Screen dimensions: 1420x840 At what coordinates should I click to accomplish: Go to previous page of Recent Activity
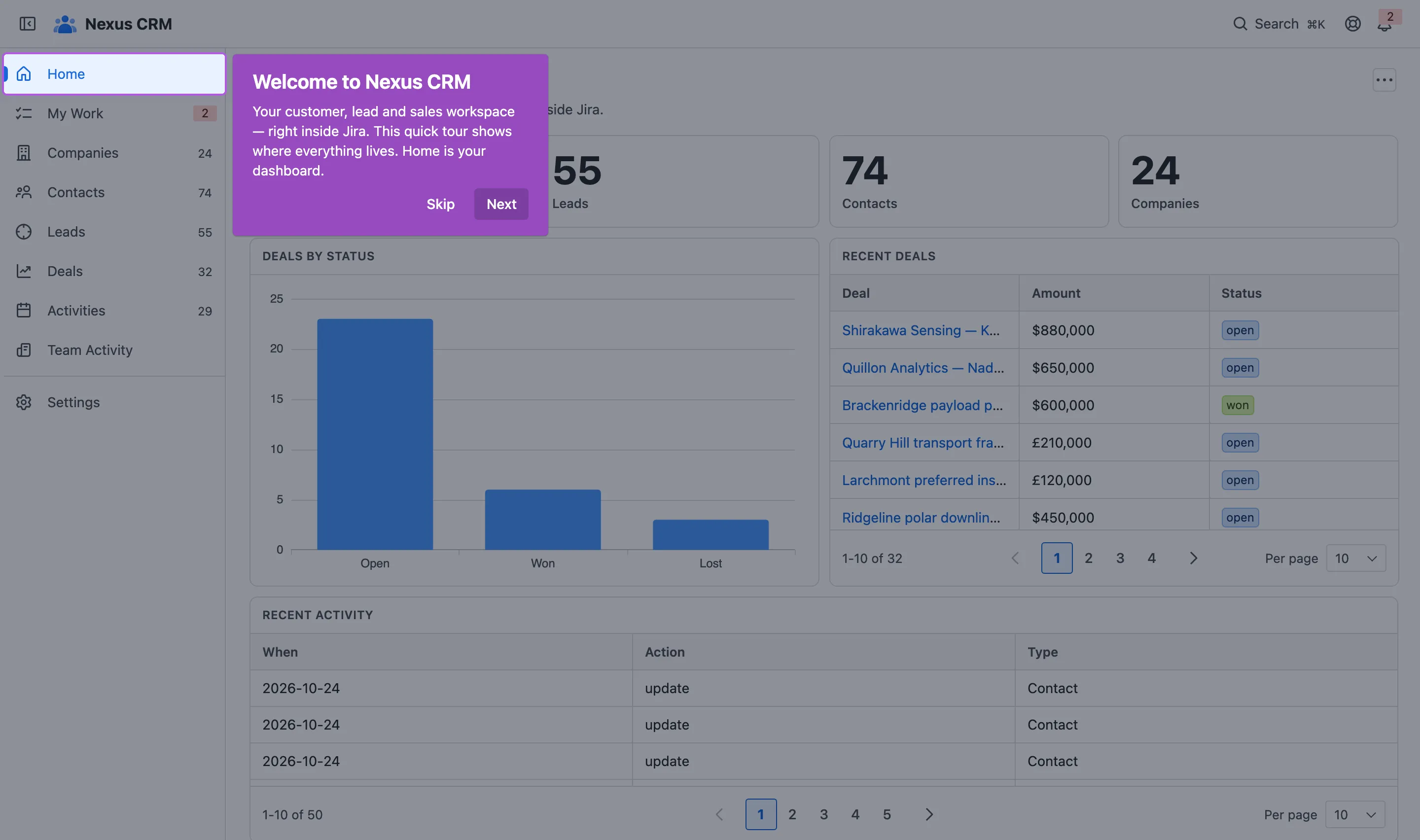point(719,814)
